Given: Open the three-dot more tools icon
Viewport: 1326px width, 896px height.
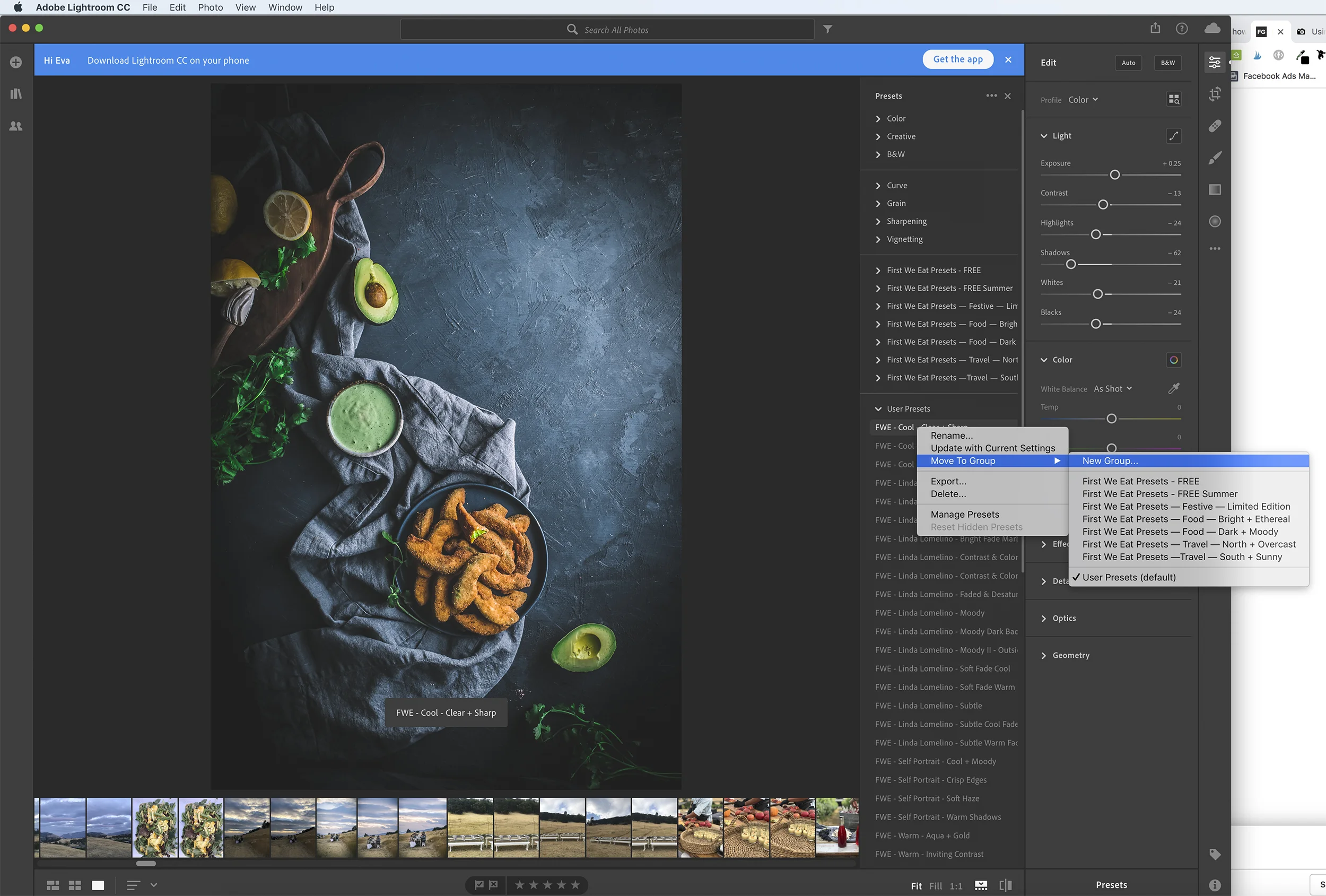Looking at the screenshot, I should click(x=1215, y=249).
